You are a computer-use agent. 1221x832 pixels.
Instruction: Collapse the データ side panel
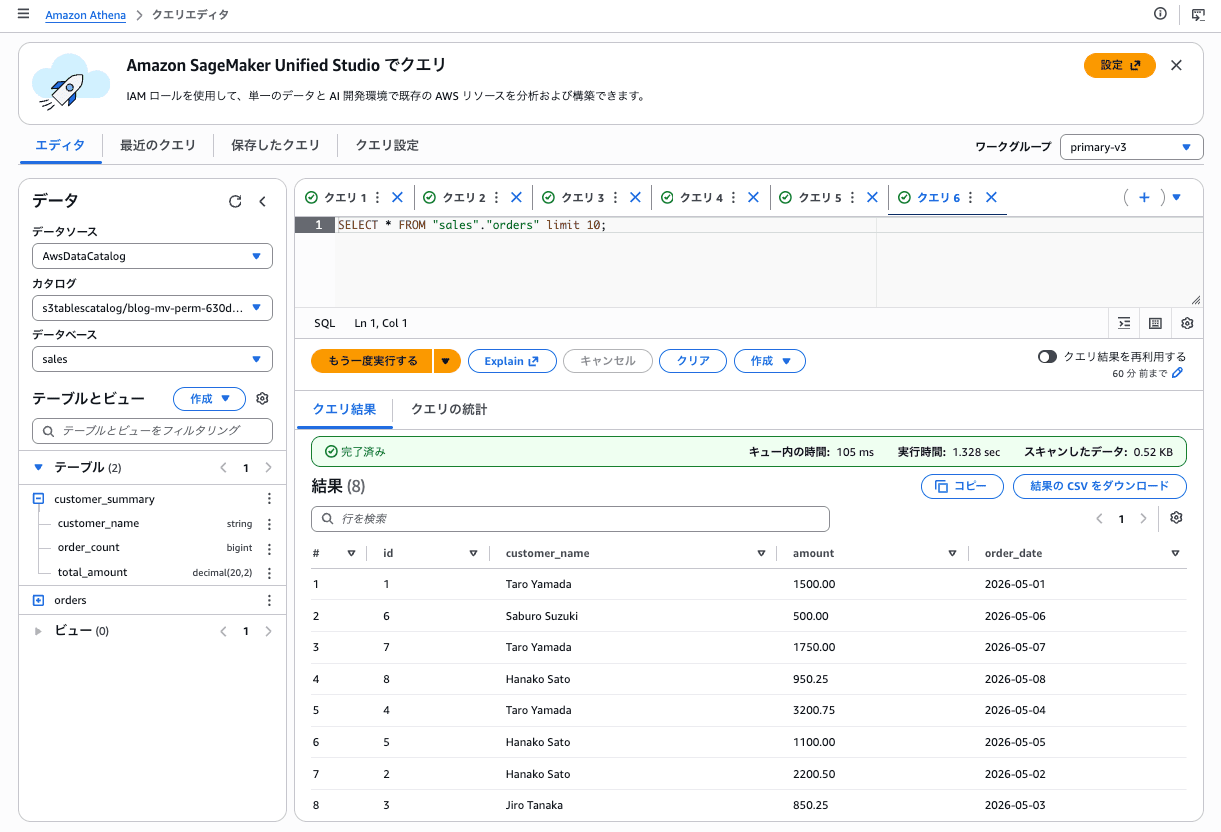263,201
